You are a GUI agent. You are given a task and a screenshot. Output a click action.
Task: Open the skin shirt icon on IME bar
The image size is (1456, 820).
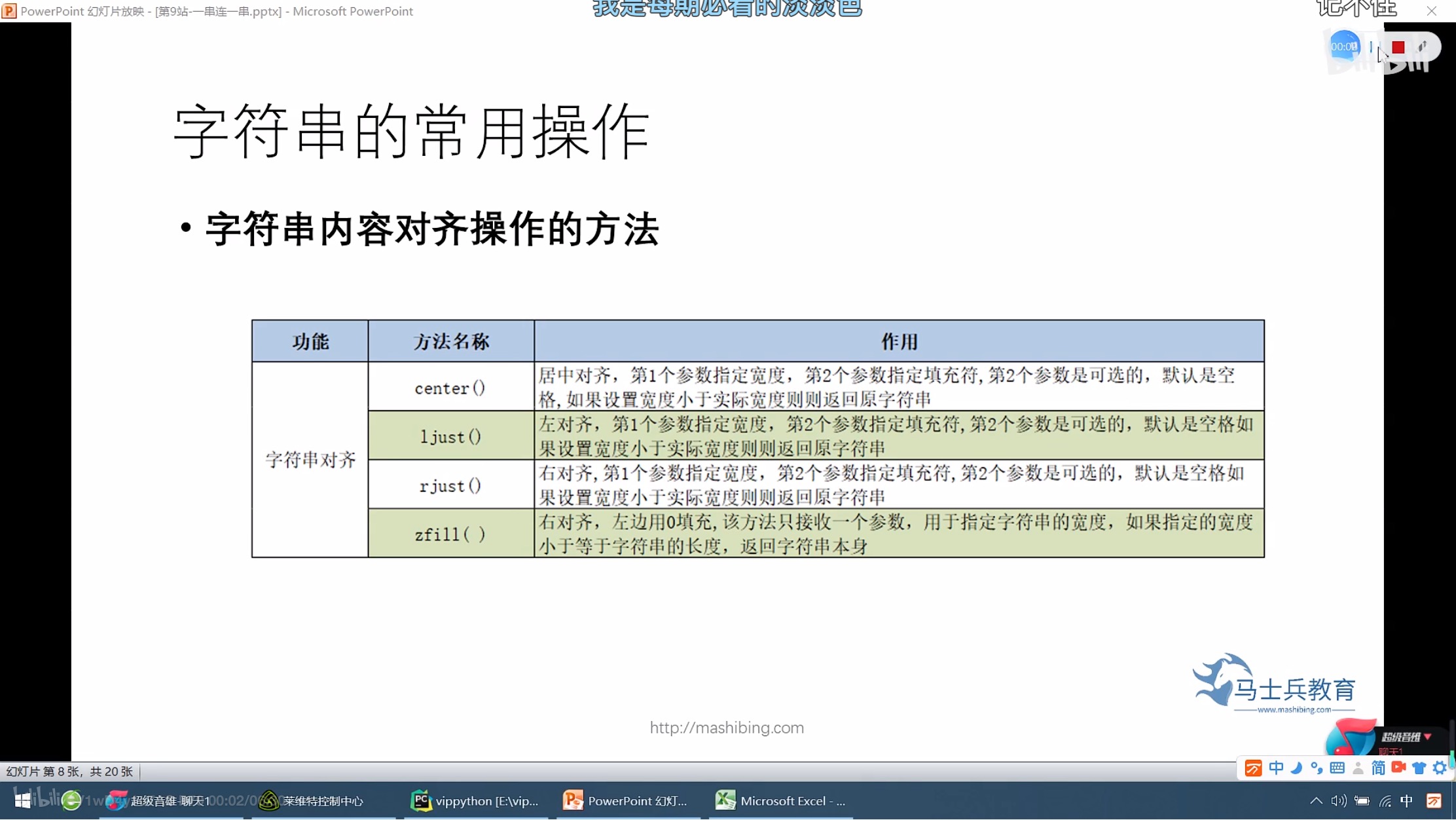(1419, 768)
